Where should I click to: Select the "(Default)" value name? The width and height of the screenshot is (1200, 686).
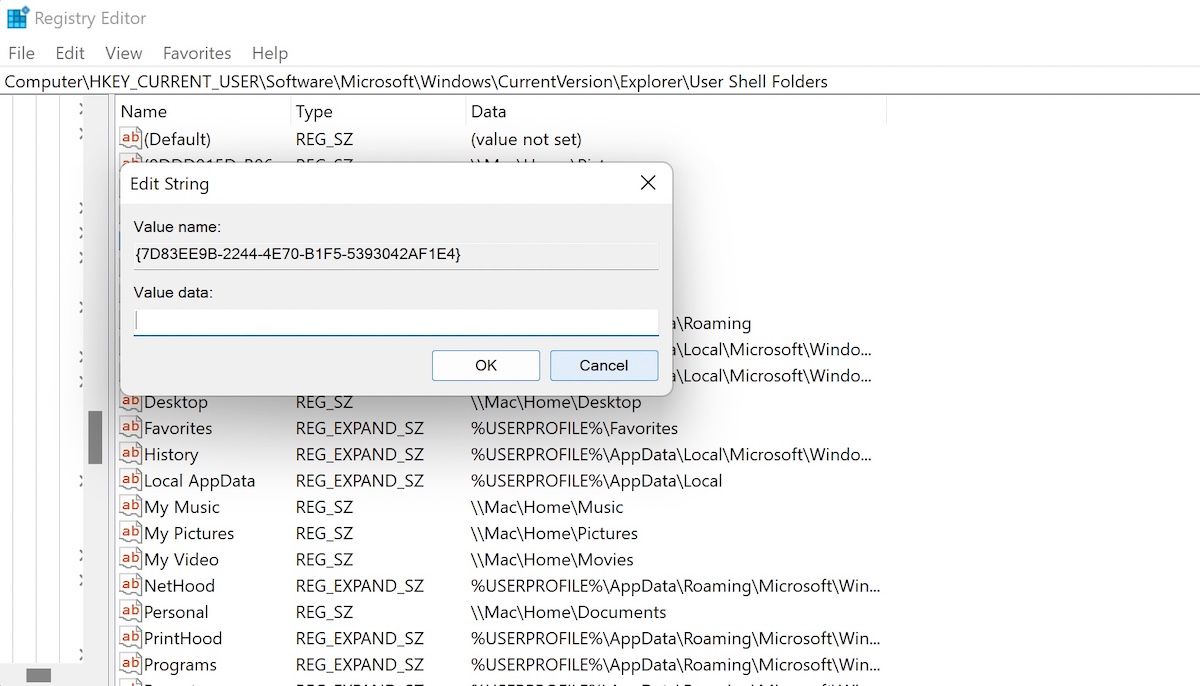pyautogui.click(x=177, y=139)
